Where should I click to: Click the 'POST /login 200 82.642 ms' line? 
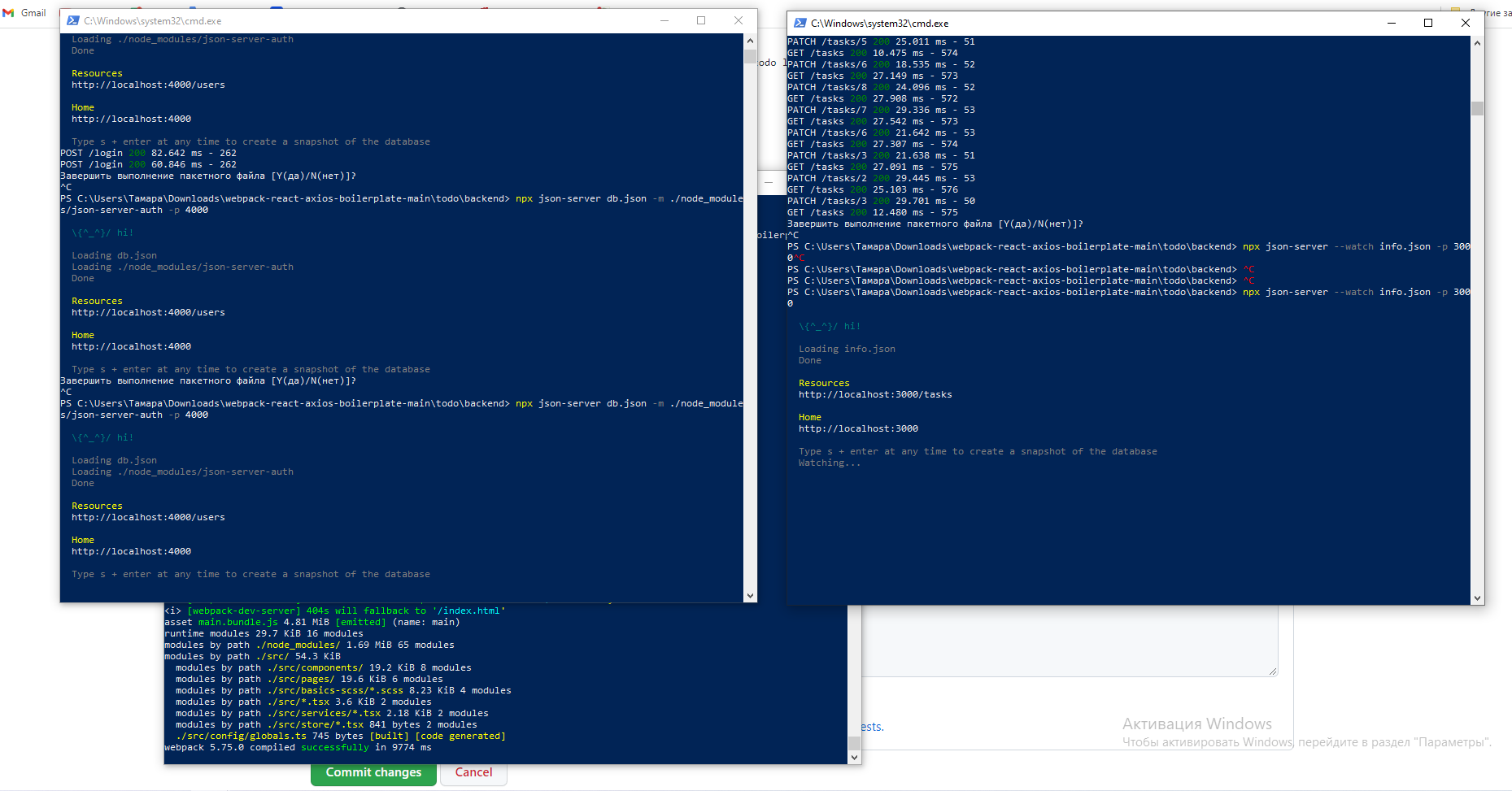pos(149,153)
